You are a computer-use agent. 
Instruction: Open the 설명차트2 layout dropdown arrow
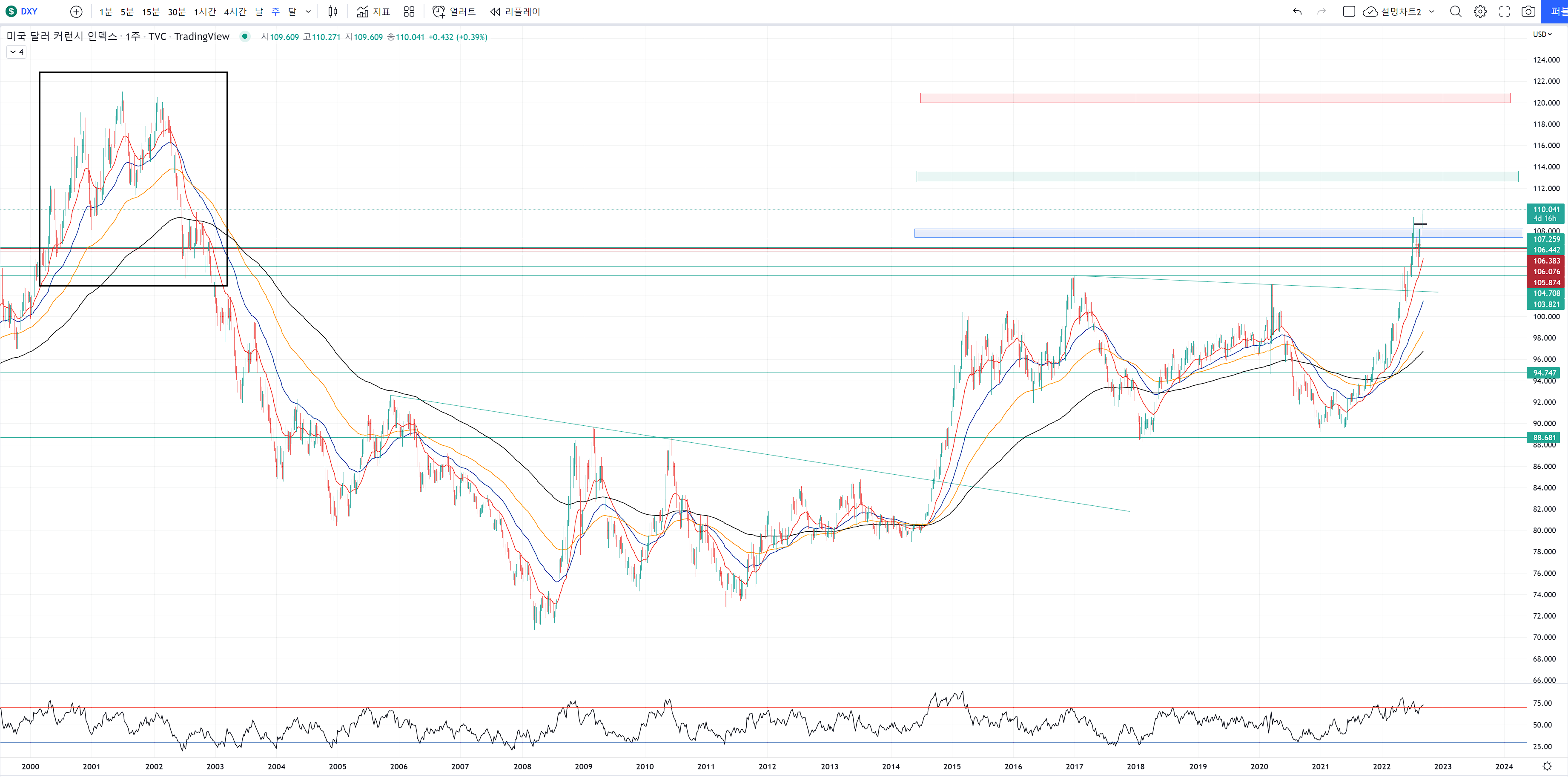pyautogui.click(x=1432, y=11)
